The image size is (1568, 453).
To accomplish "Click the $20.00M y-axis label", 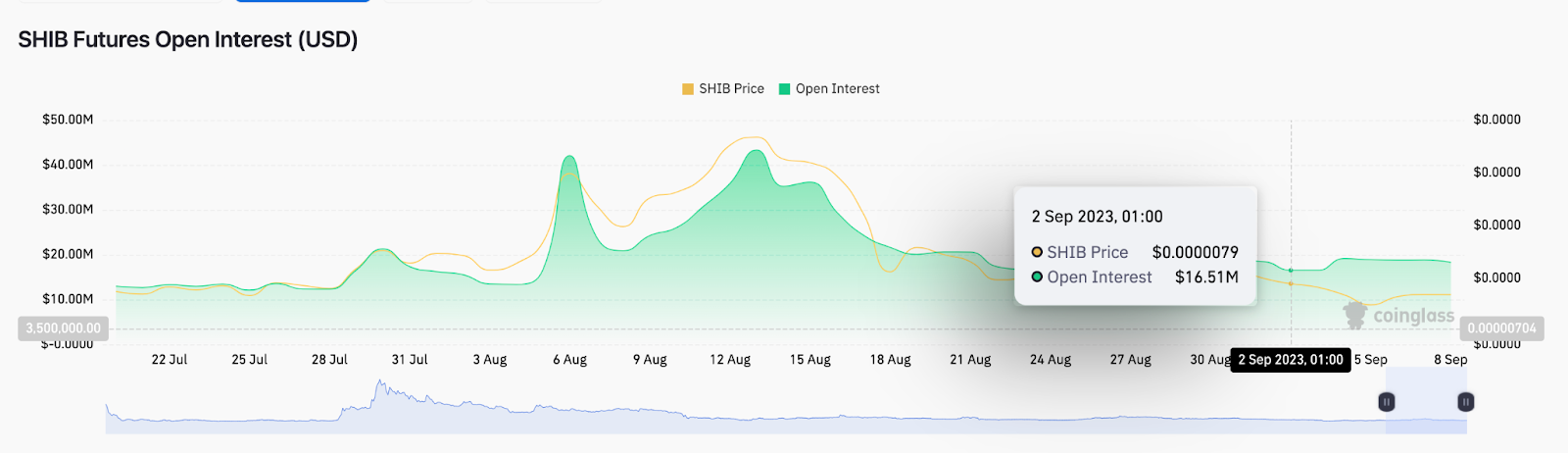I will [x=68, y=254].
